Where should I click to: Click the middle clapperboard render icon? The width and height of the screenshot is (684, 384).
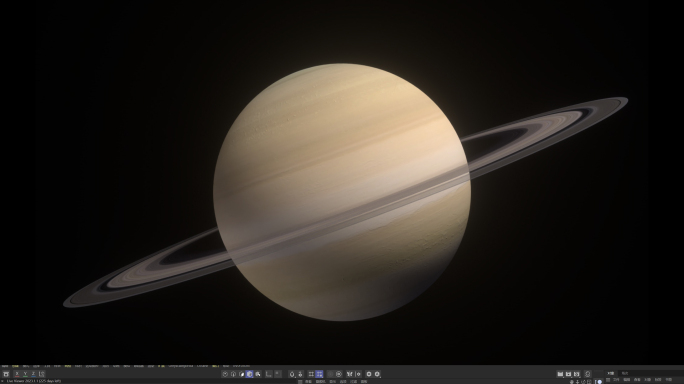[568, 374]
